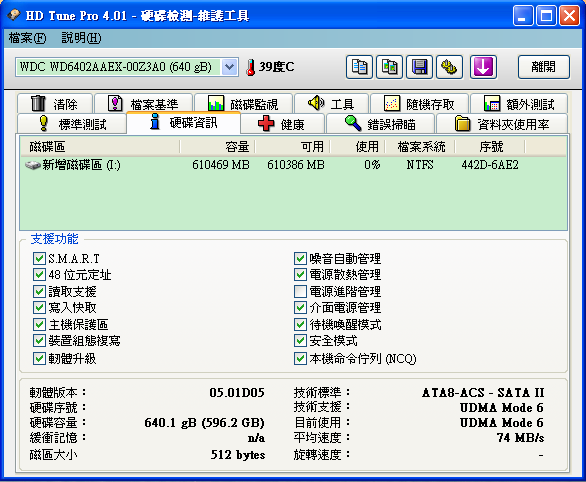Viewport: 586px width, 482px height.
Task: Switch to the 標準測試 tab
Action: pyautogui.click(x=72, y=124)
